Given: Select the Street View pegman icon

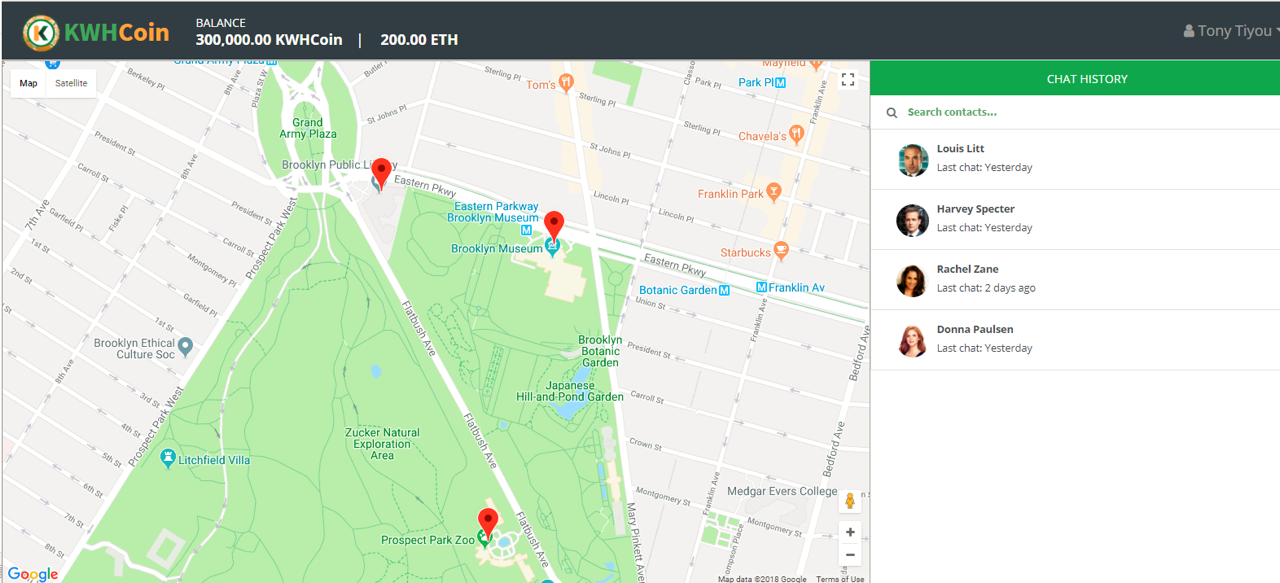Looking at the screenshot, I should [850, 501].
